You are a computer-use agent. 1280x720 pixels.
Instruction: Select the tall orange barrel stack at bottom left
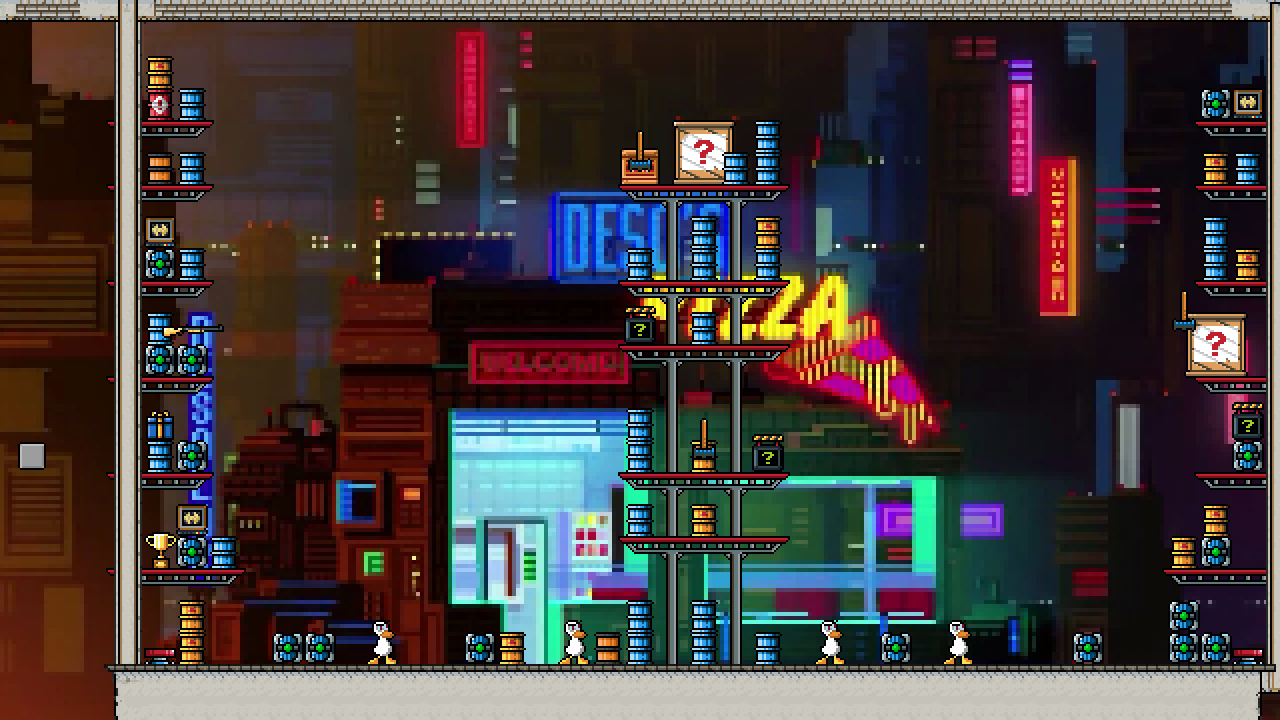coord(191,632)
